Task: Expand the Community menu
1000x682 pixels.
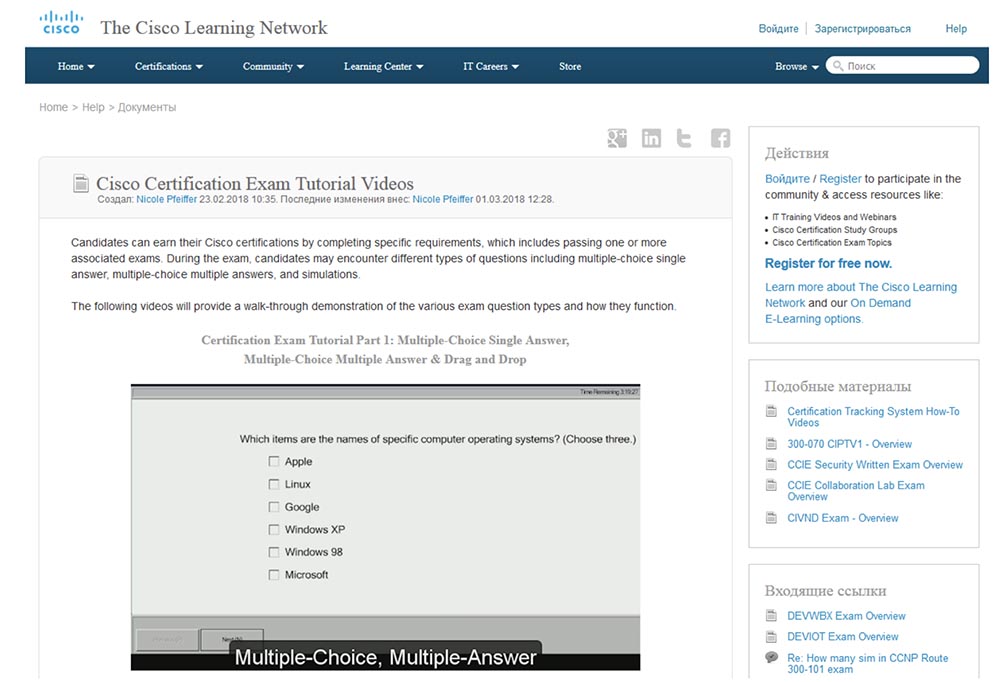Action: 273,66
